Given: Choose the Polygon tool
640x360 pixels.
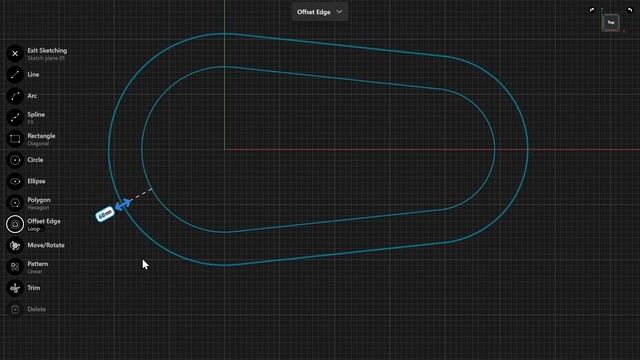Looking at the screenshot, I should [x=15, y=203].
